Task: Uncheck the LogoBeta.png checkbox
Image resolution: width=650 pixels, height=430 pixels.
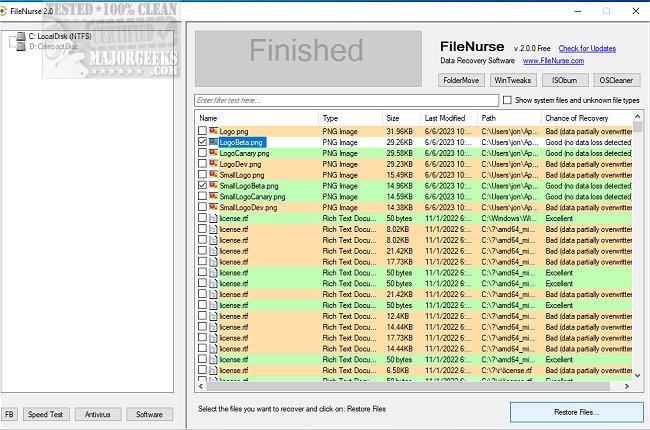Action: 202,142
